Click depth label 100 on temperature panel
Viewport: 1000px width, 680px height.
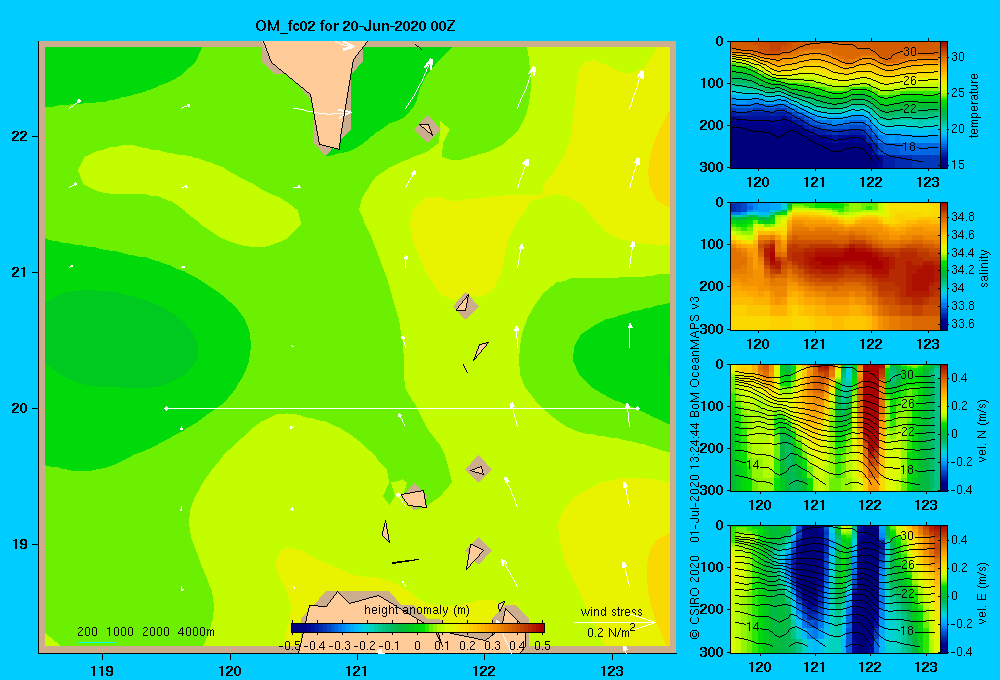click(712, 83)
